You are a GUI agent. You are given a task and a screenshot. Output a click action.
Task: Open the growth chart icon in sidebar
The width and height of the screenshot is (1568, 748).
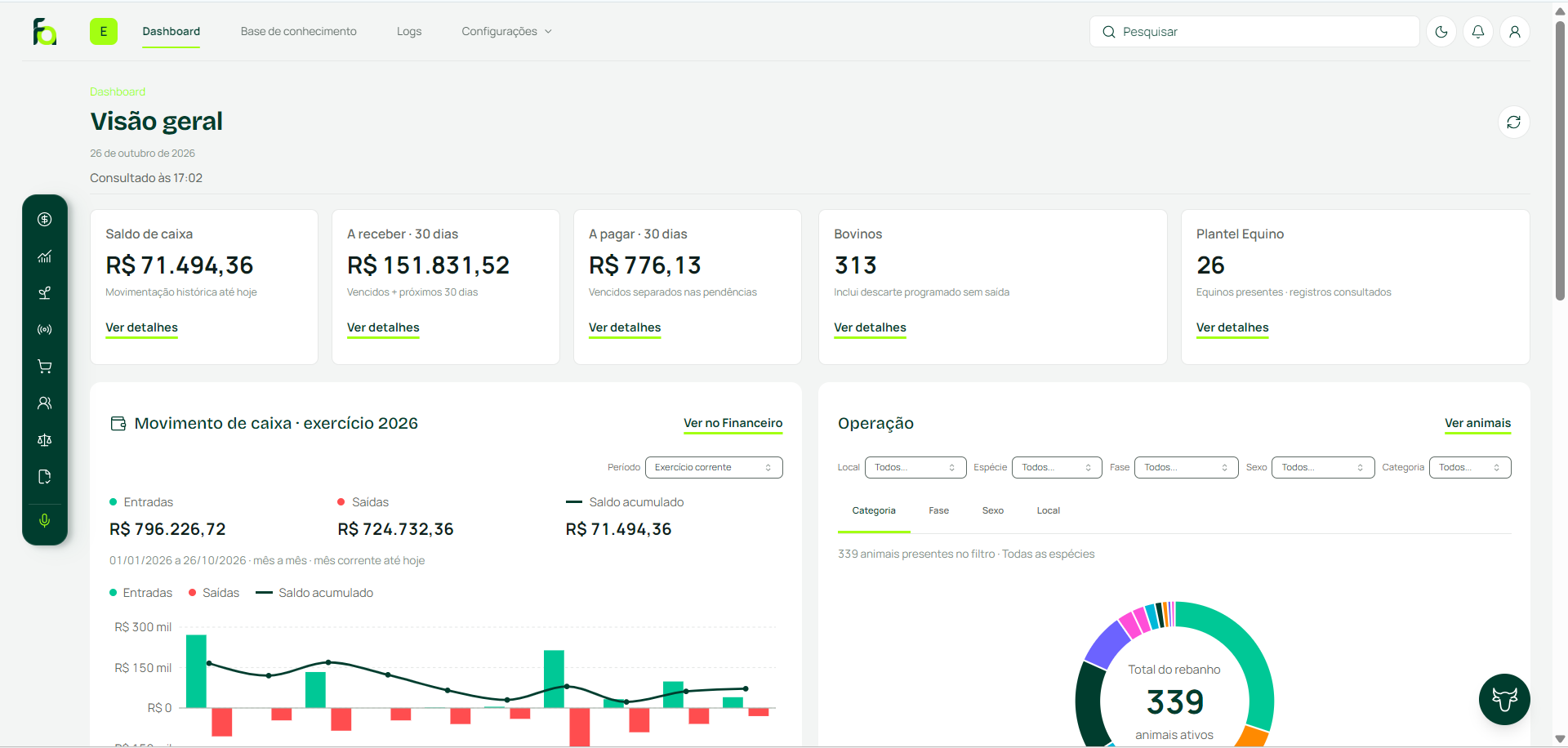pyautogui.click(x=45, y=256)
